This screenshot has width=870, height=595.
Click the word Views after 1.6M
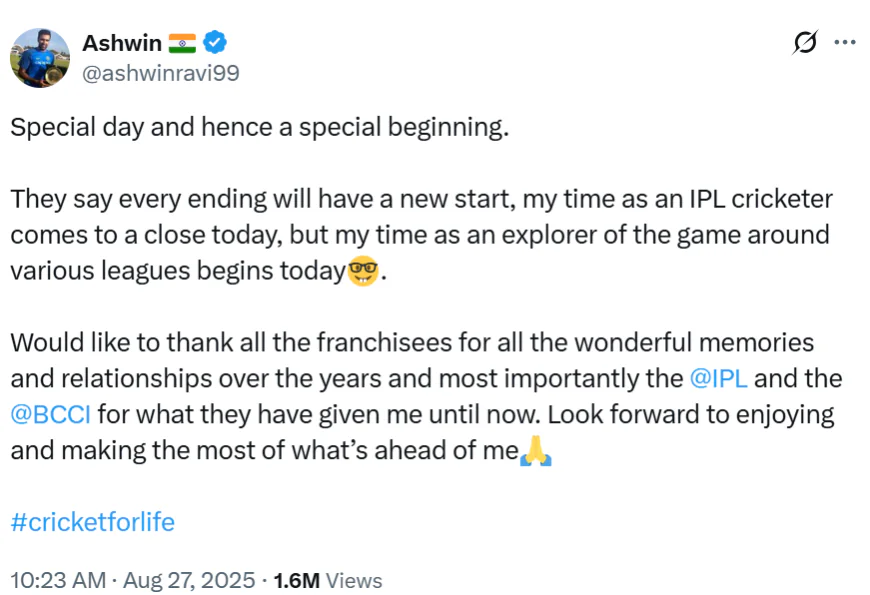354,581
